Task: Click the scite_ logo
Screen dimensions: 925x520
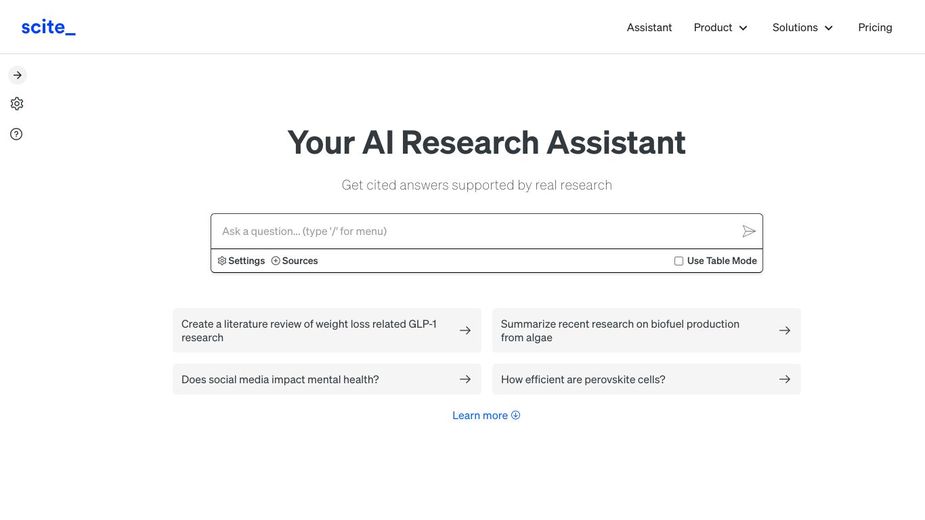Action: (x=48, y=27)
